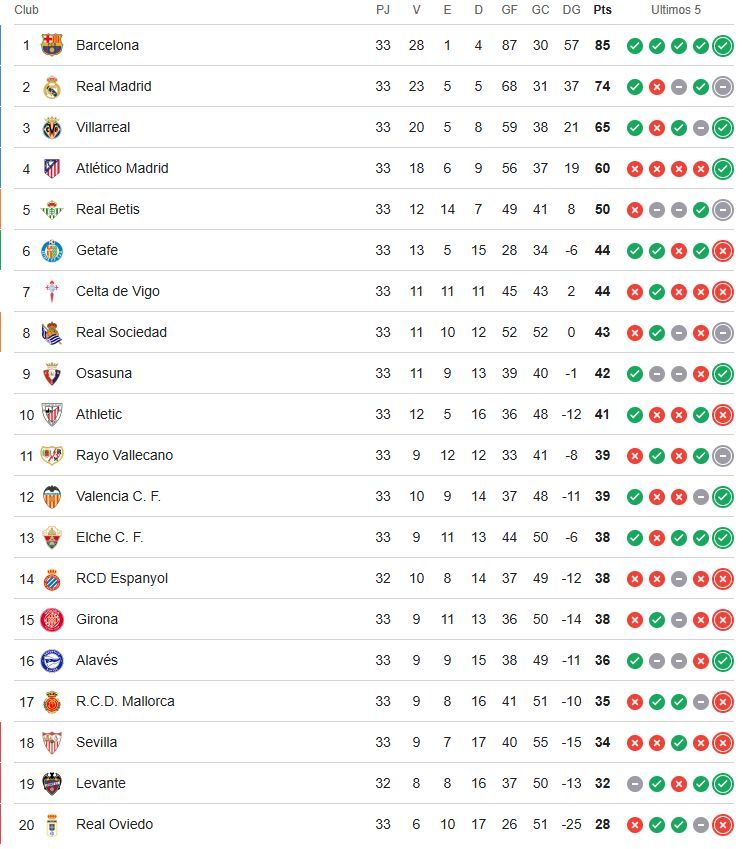The height and width of the screenshot is (849, 743).
Task: Click Real Betis gray draw indicator
Action: point(654,209)
